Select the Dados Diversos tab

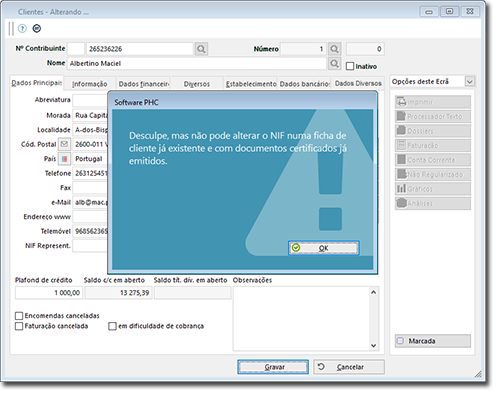pos(358,83)
